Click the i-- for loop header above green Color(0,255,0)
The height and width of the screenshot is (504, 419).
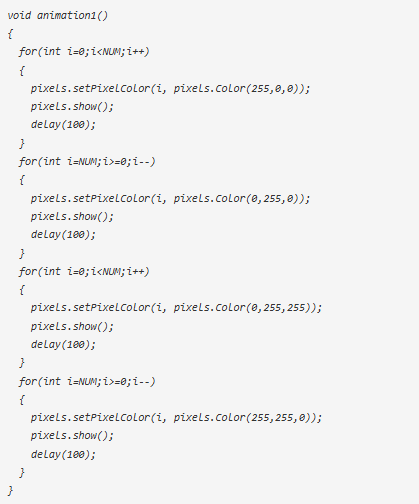(x=87, y=162)
